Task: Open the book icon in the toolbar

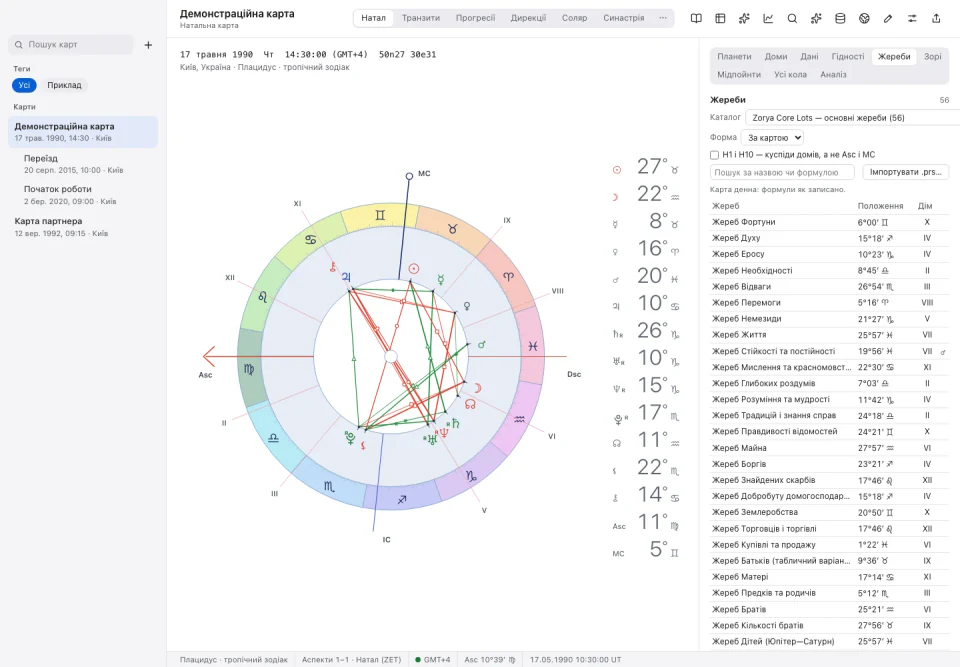Action: 696,18
